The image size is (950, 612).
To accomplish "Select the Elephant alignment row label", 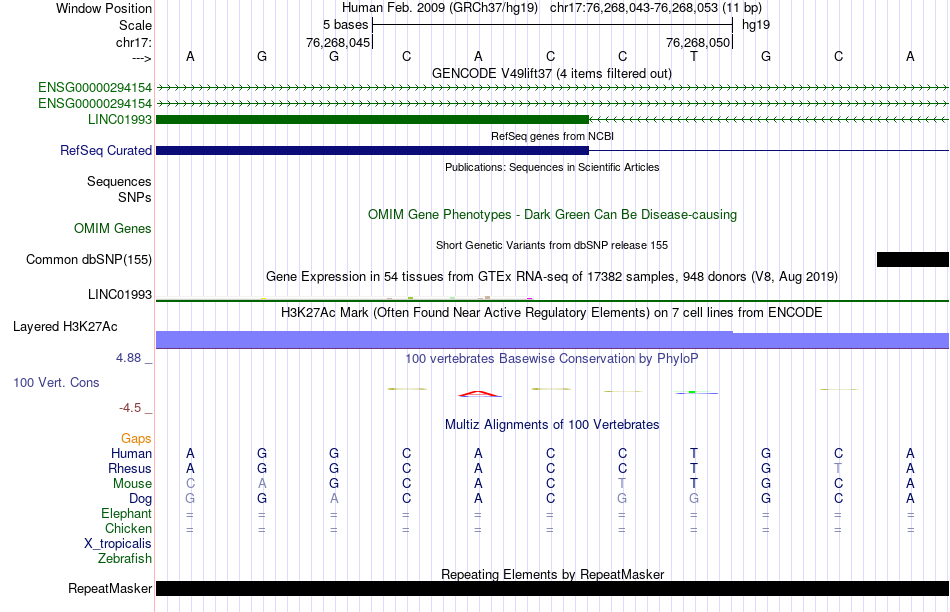I will click(x=126, y=513).
